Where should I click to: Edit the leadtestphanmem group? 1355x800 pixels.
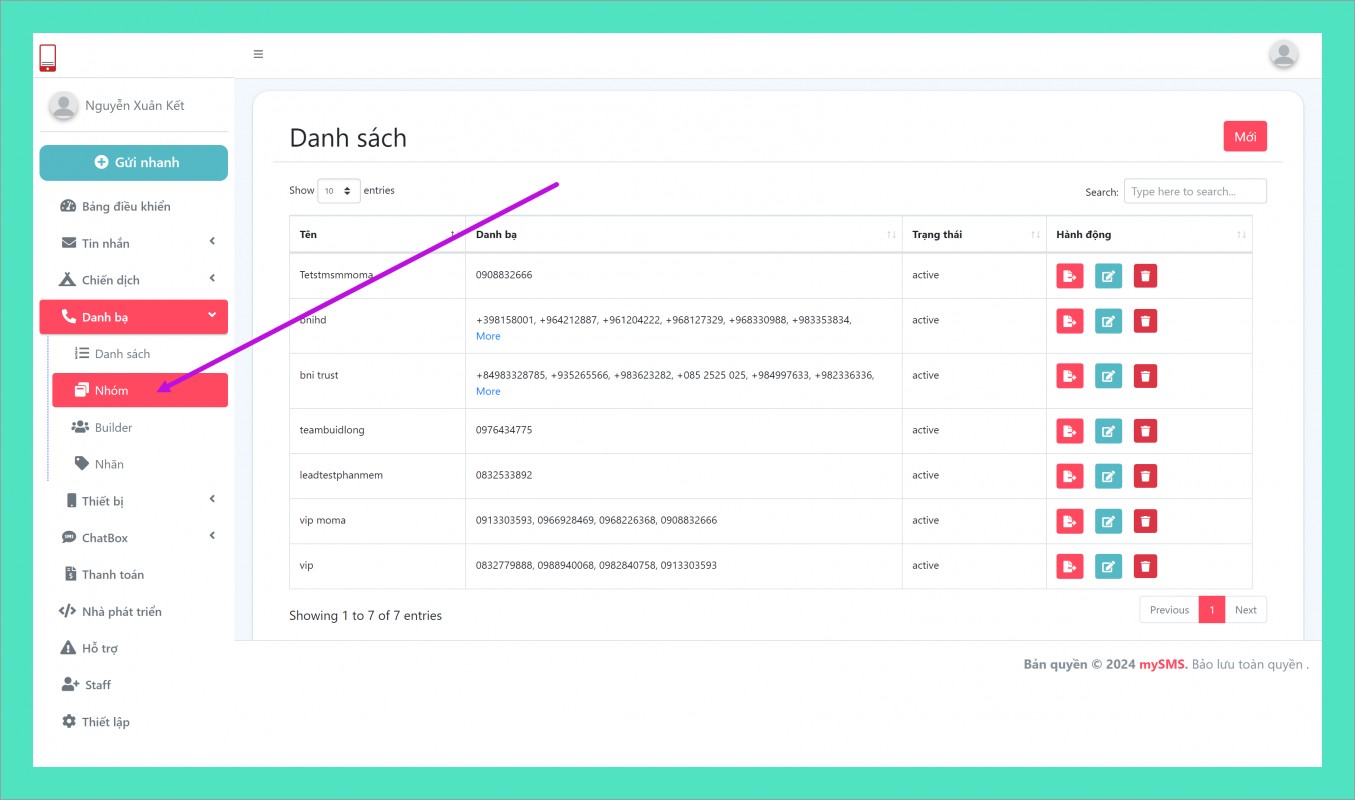tap(1108, 476)
